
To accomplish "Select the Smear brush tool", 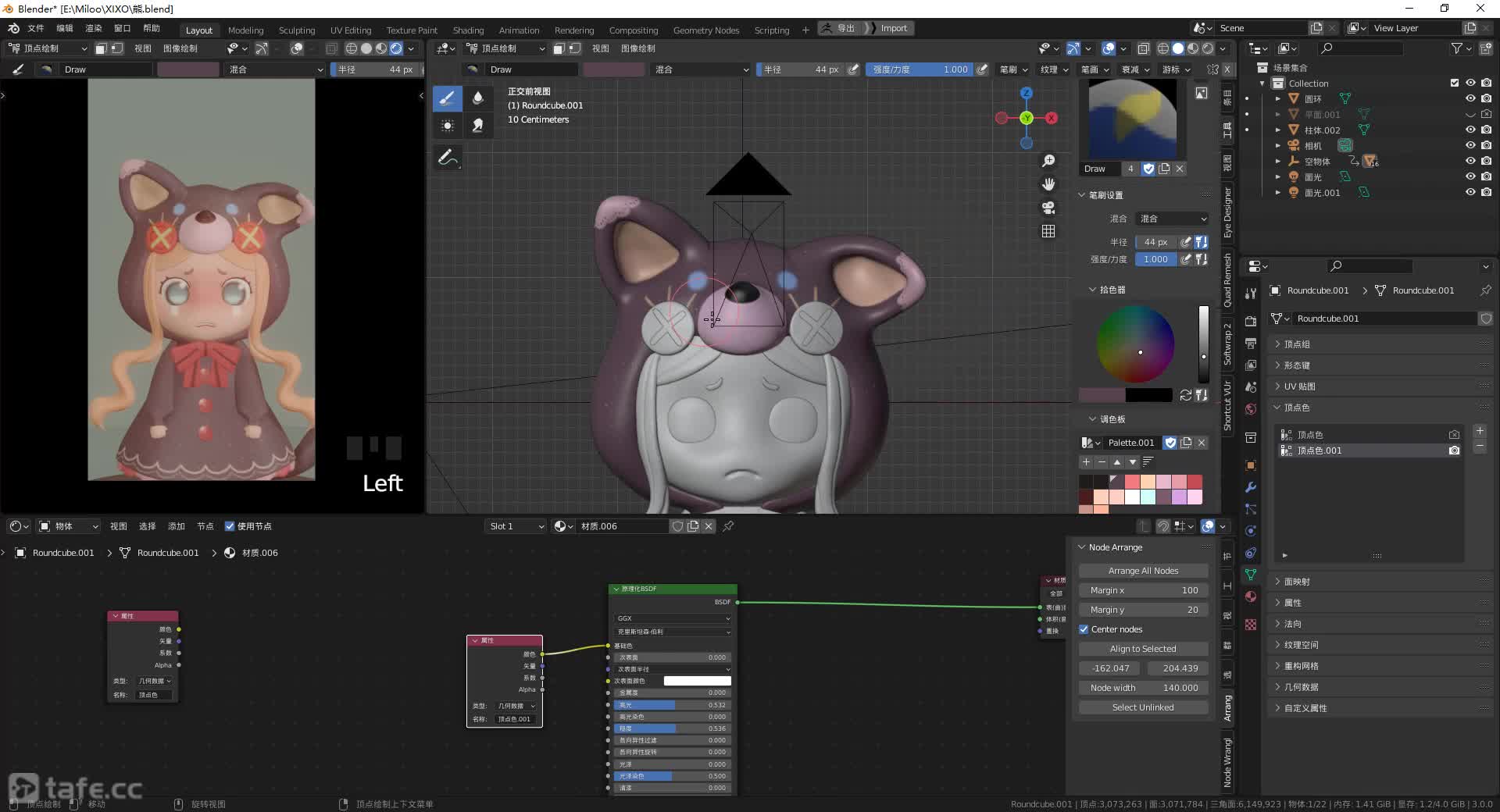I will point(478,125).
